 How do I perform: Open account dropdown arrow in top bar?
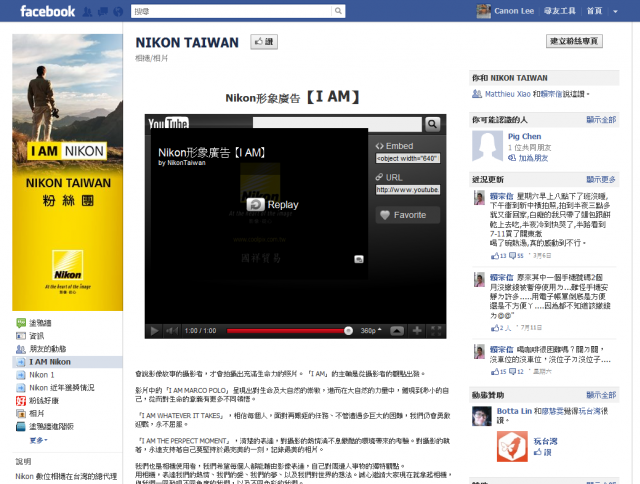click(615, 11)
